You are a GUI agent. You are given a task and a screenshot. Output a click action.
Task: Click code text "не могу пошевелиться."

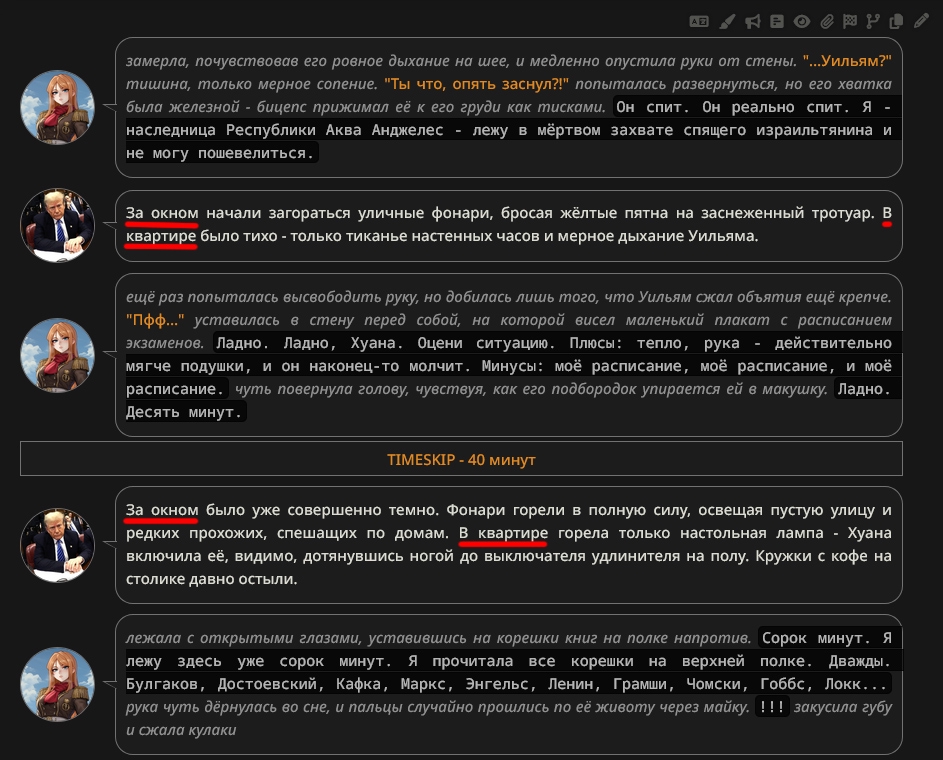pos(220,153)
